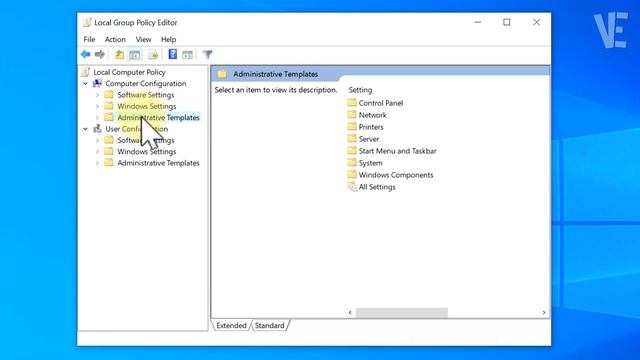640x360 pixels.
Task: Click the Up one level folder icon
Action: 119,54
